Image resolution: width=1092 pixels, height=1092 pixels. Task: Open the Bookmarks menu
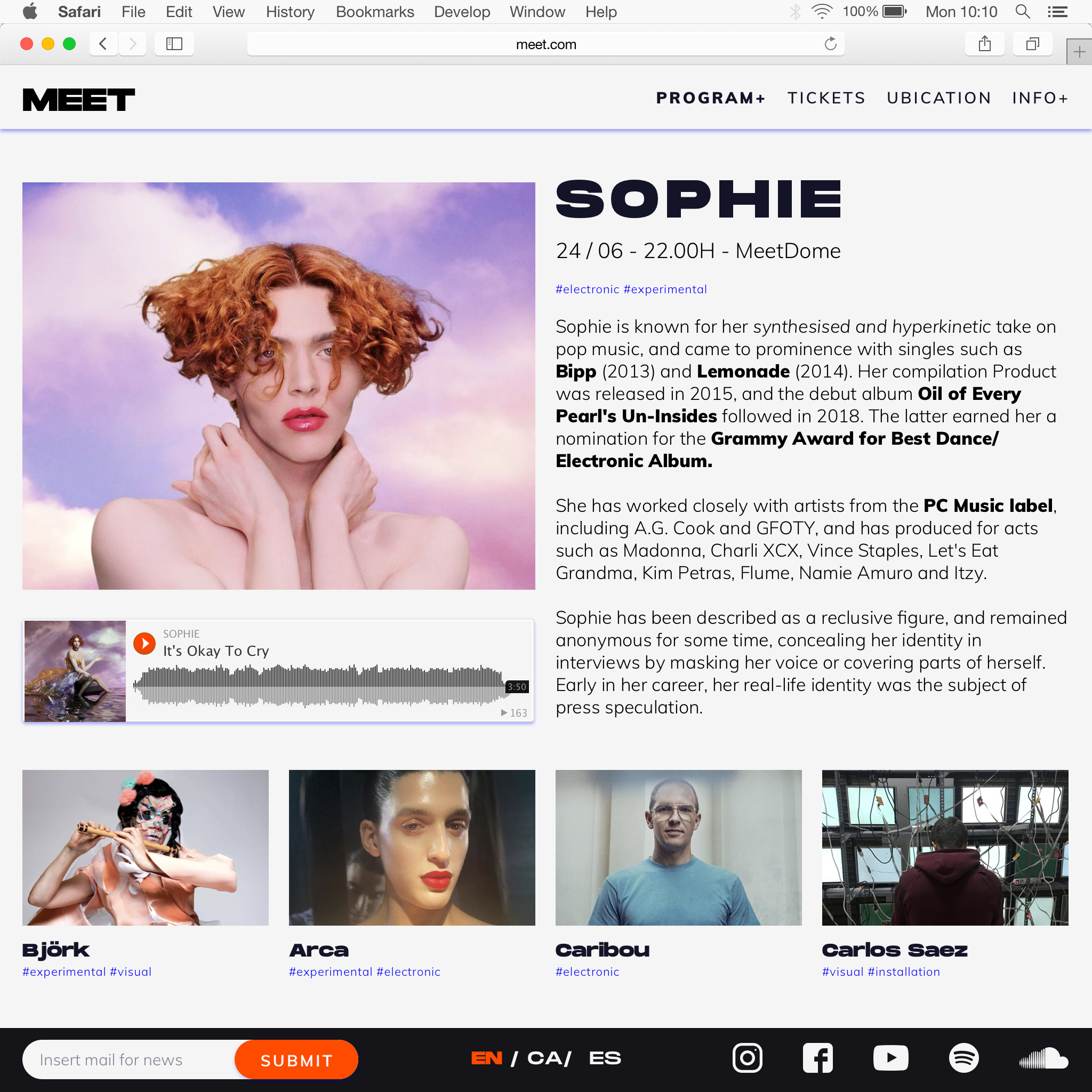(x=375, y=12)
